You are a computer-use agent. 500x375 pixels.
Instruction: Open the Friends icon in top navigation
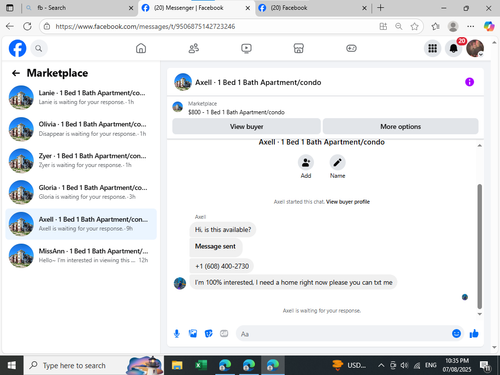point(194,48)
